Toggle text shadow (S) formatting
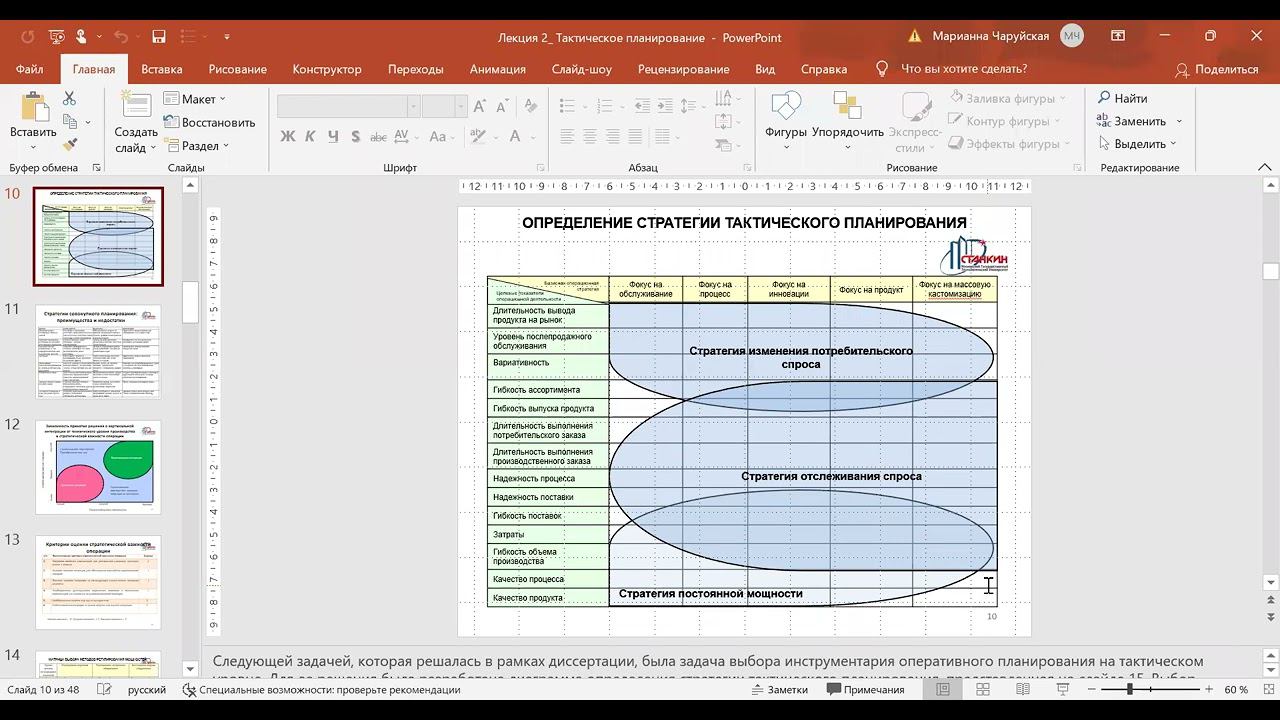Image resolution: width=1280 pixels, height=720 pixels. point(354,136)
